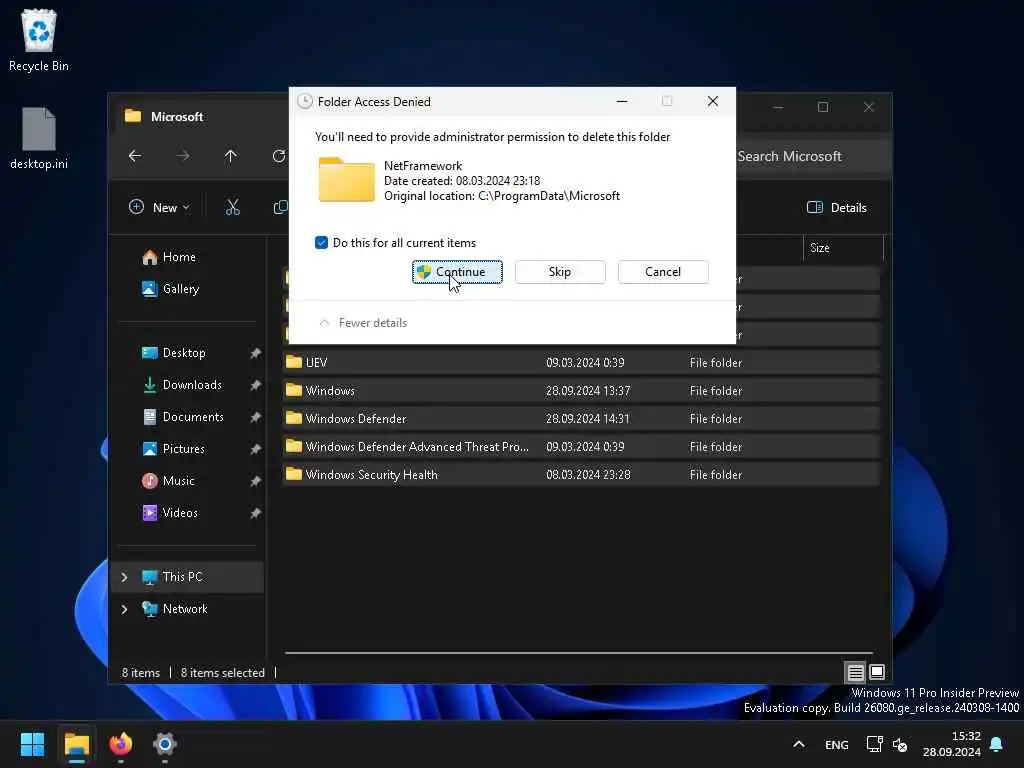
Task: Click the pin icon beside Pictures
Action: [x=255, y=449]
